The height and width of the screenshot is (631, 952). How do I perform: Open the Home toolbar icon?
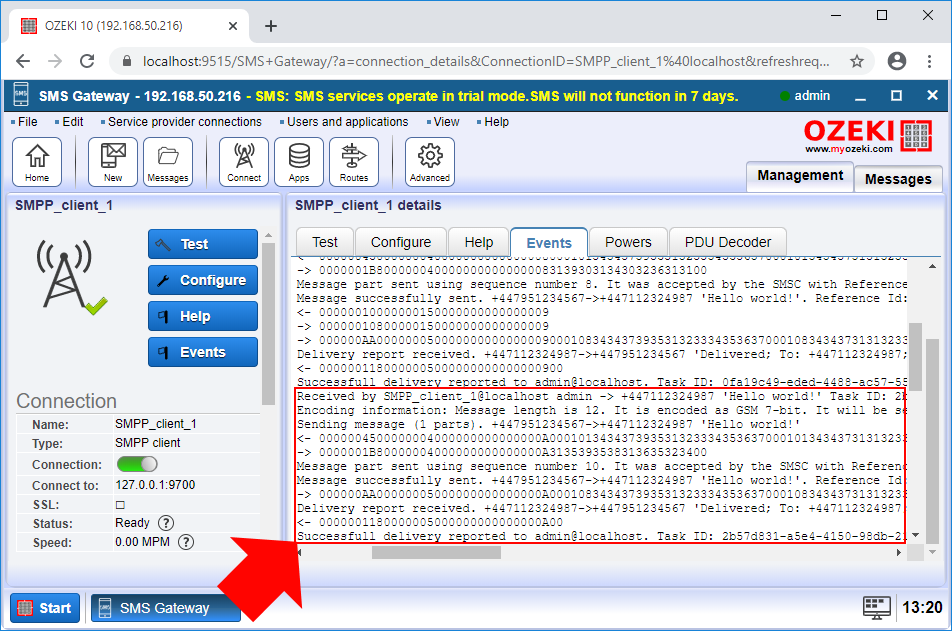pyautogui.click(x=37, y=162)
